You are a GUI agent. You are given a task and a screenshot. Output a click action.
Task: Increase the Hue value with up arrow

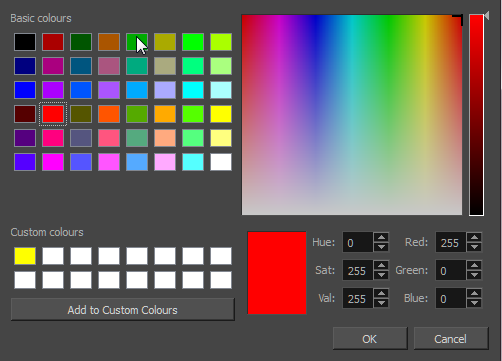tap(381, 237)
